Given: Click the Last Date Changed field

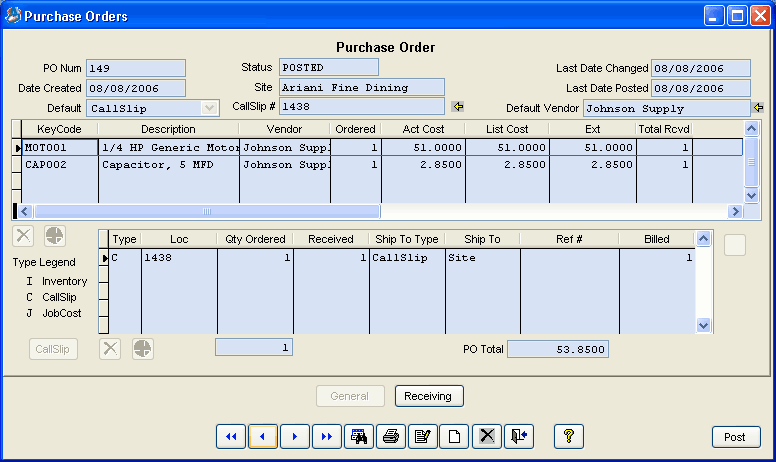Looking at the screenshot, I should click(701, 68).
